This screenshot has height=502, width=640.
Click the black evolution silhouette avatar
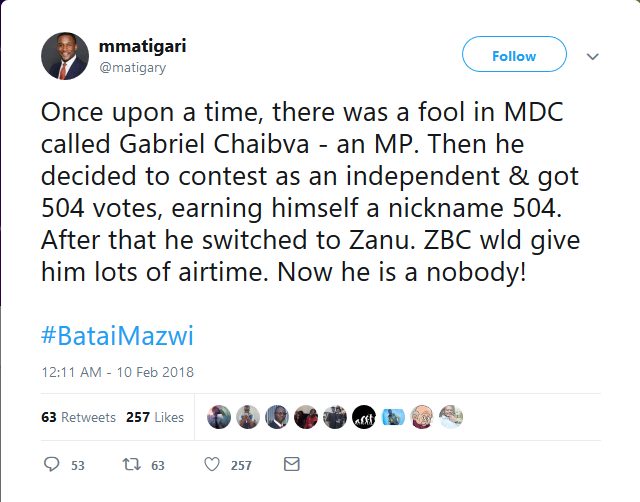click(365, 417)
